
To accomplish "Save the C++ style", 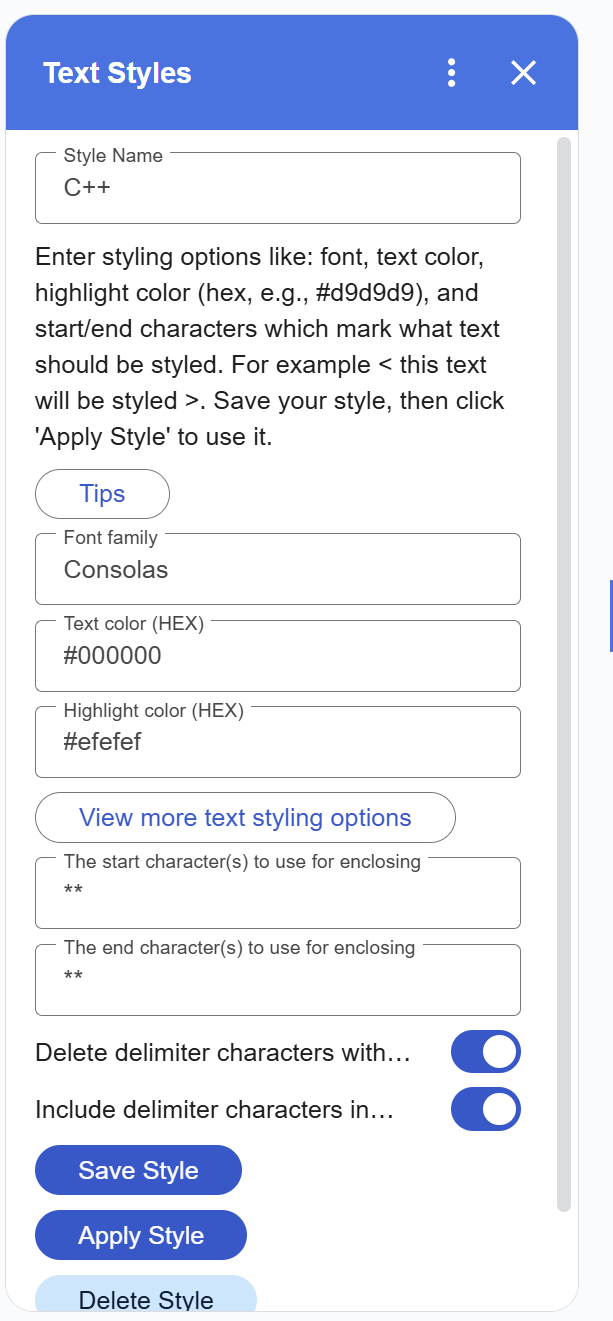I will (138, 1170).
